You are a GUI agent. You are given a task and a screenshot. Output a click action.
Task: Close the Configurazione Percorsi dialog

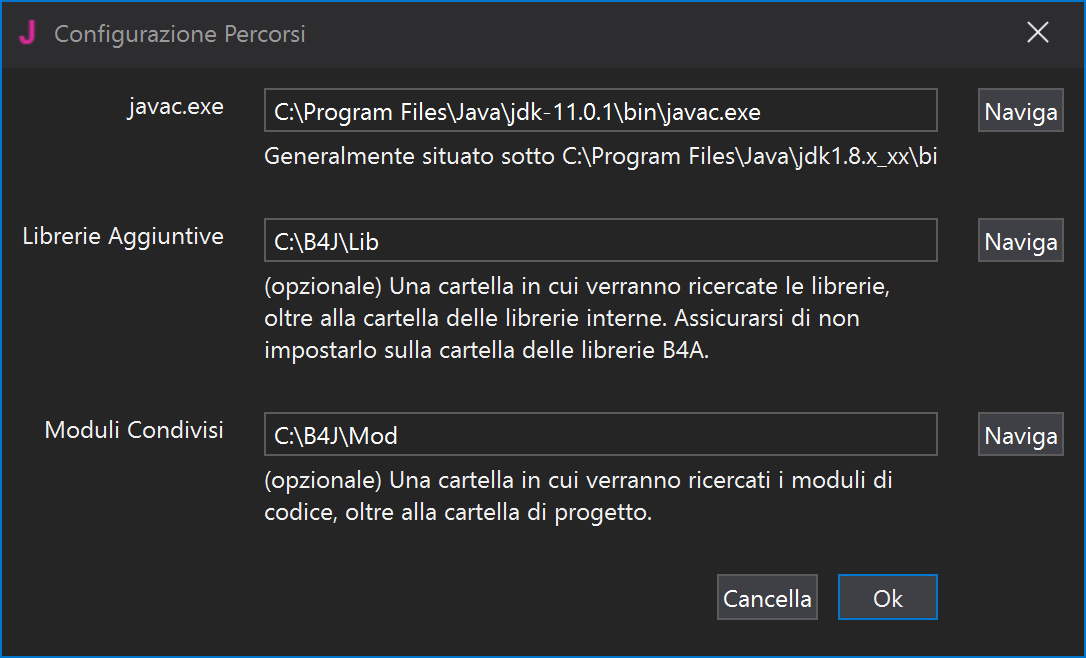(x=1038, y=32)
